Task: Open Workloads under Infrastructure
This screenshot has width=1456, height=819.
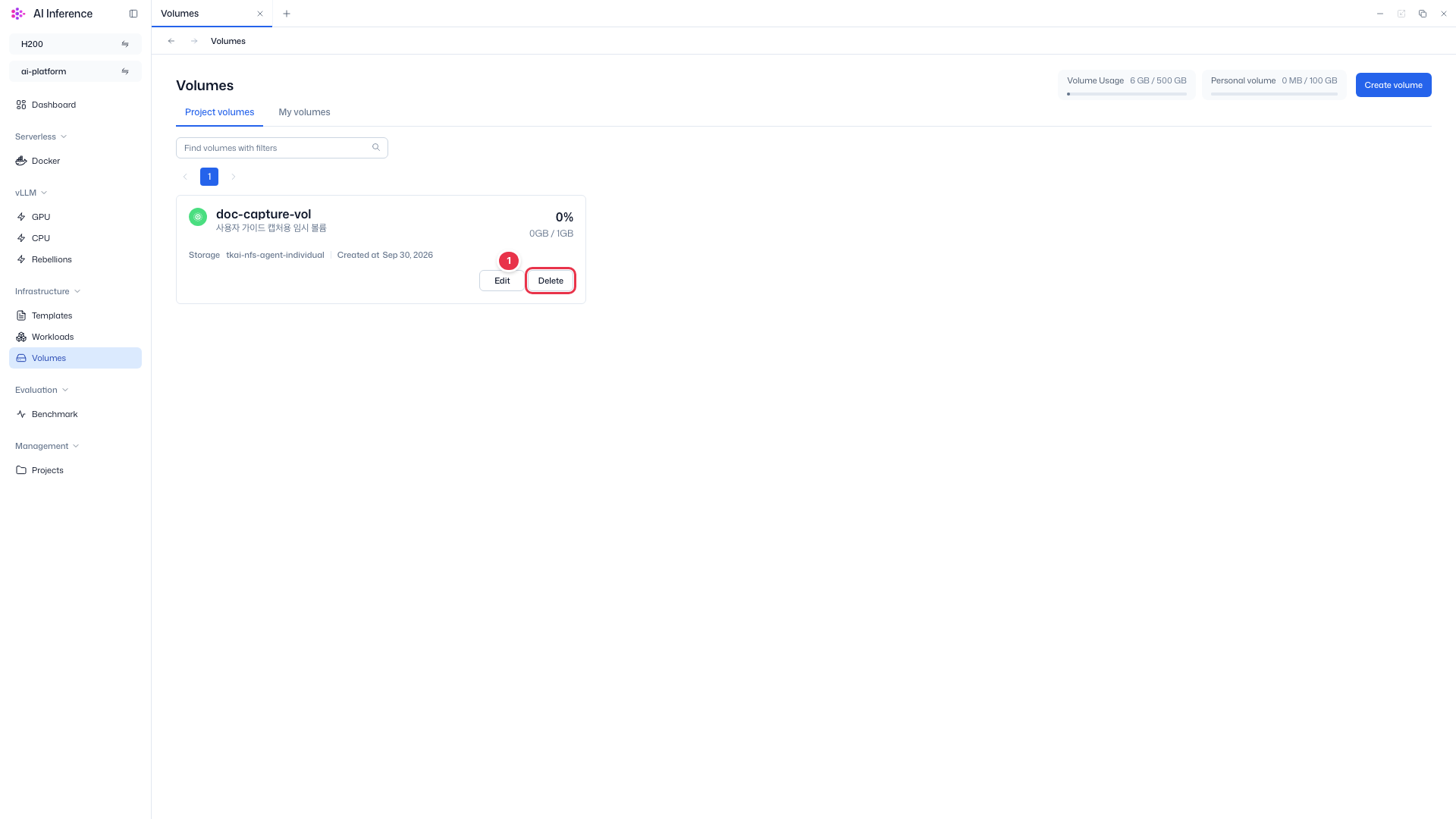Action: (75, 337)
